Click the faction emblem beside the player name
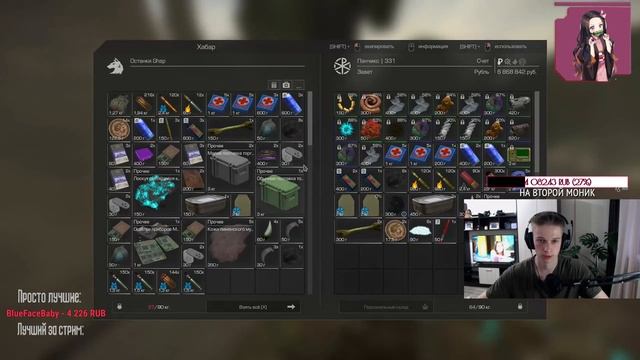Image resolution: width=640 pixels, height=360 pixels. click(x=342, y=66)
